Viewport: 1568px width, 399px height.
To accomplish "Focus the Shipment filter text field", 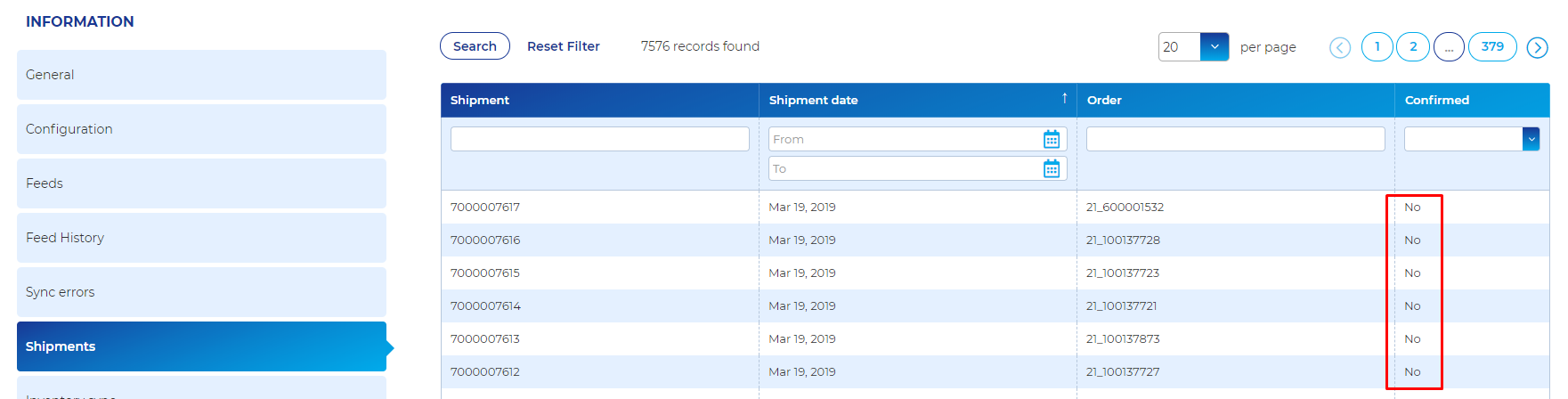I will [x=599, y=139].
